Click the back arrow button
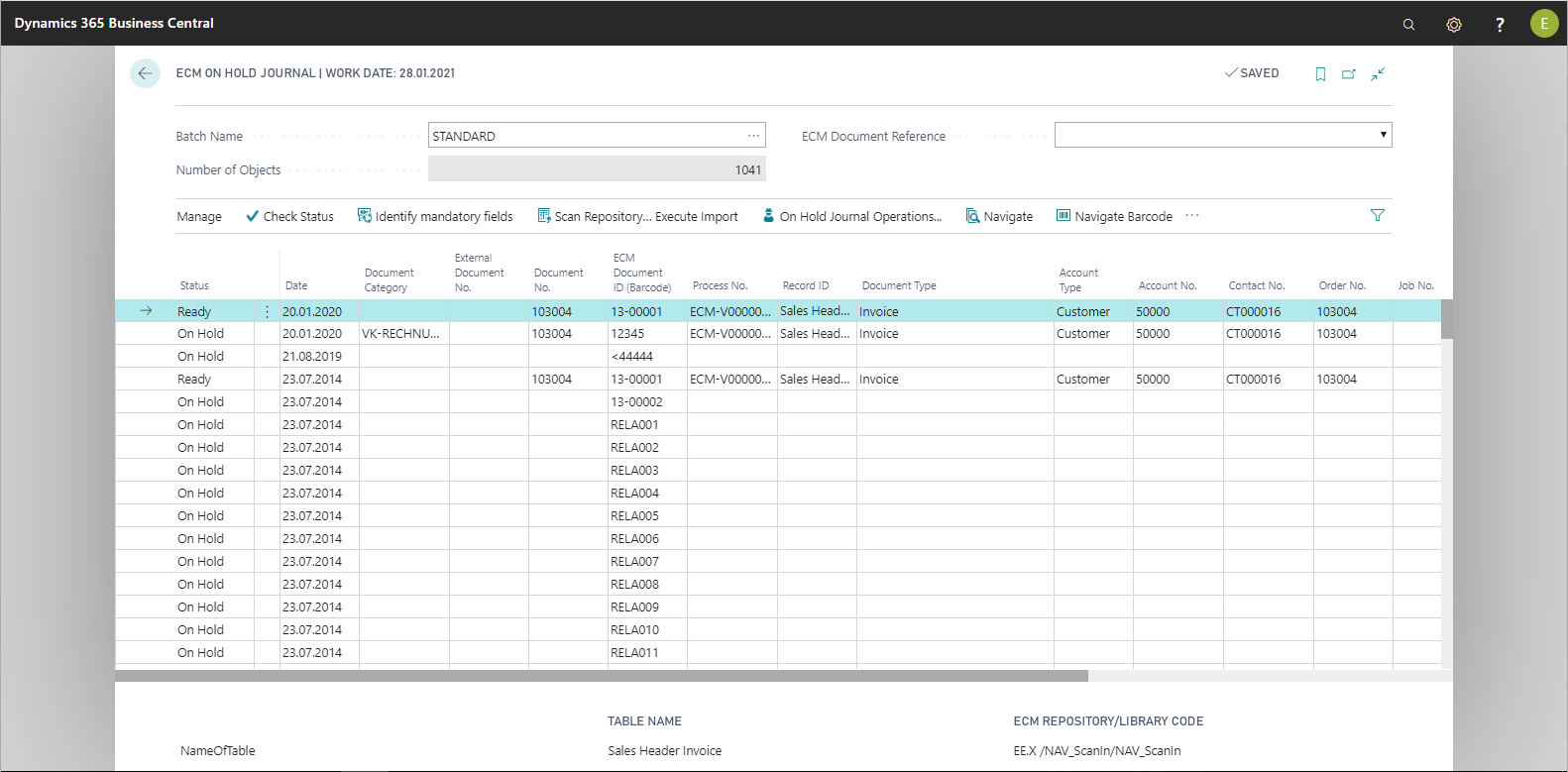The image size is (1568, 772). [145, 73]
